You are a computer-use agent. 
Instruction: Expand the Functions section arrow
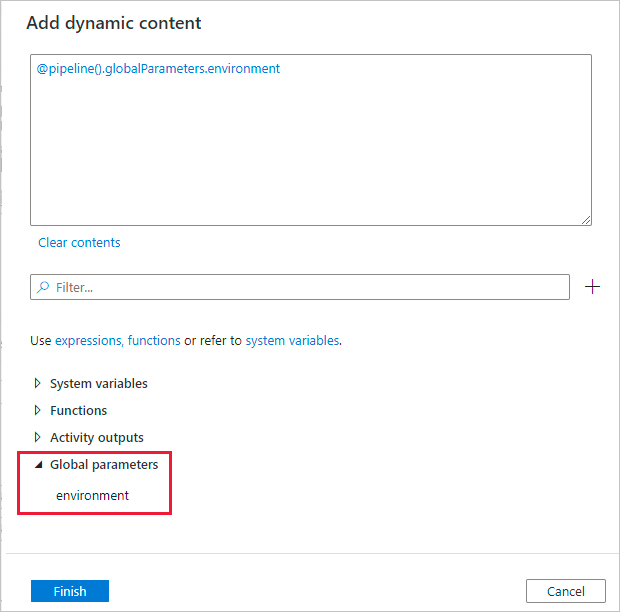click(x=38, y=410)
